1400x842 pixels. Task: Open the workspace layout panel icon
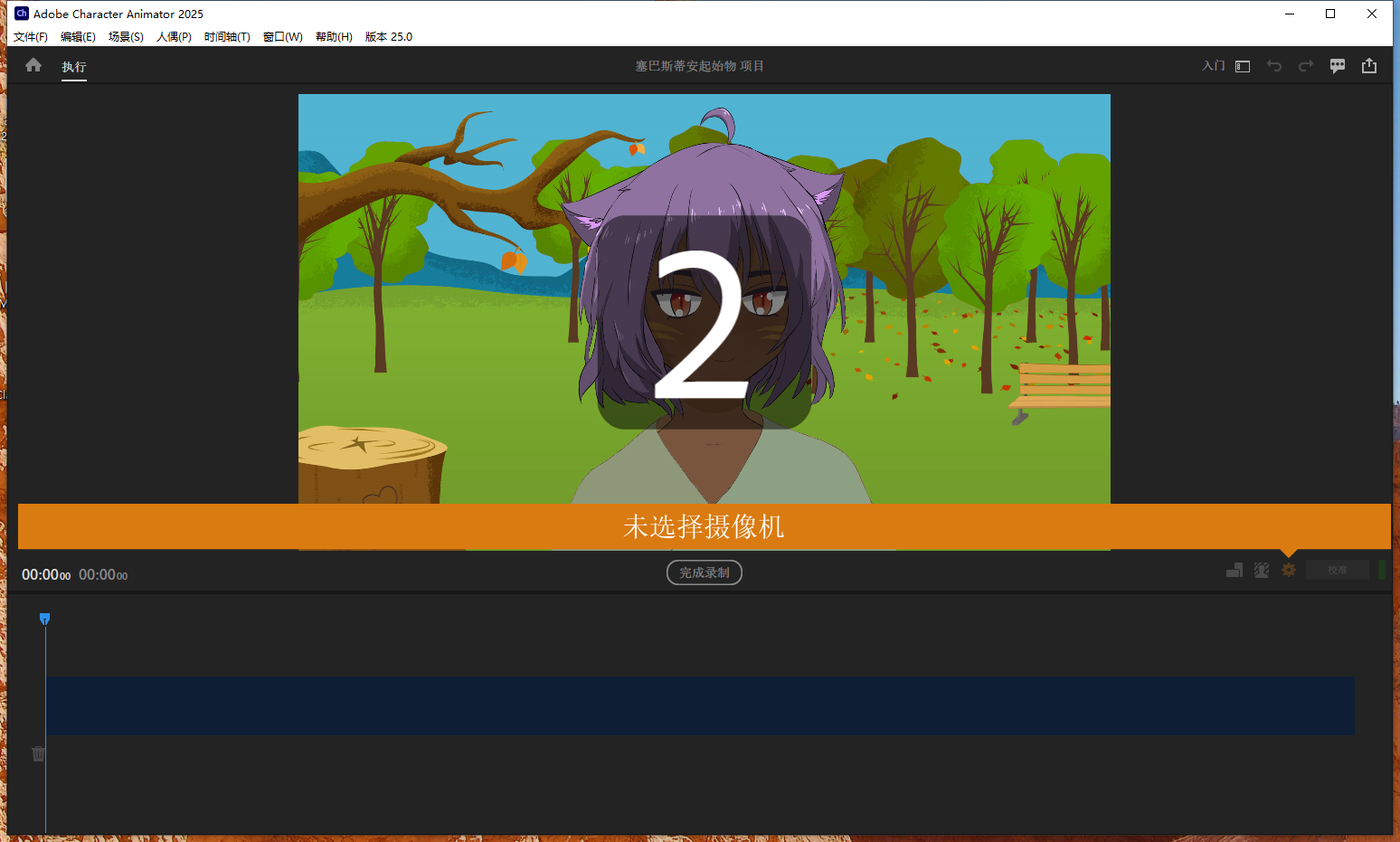(x=1242, y=65)
